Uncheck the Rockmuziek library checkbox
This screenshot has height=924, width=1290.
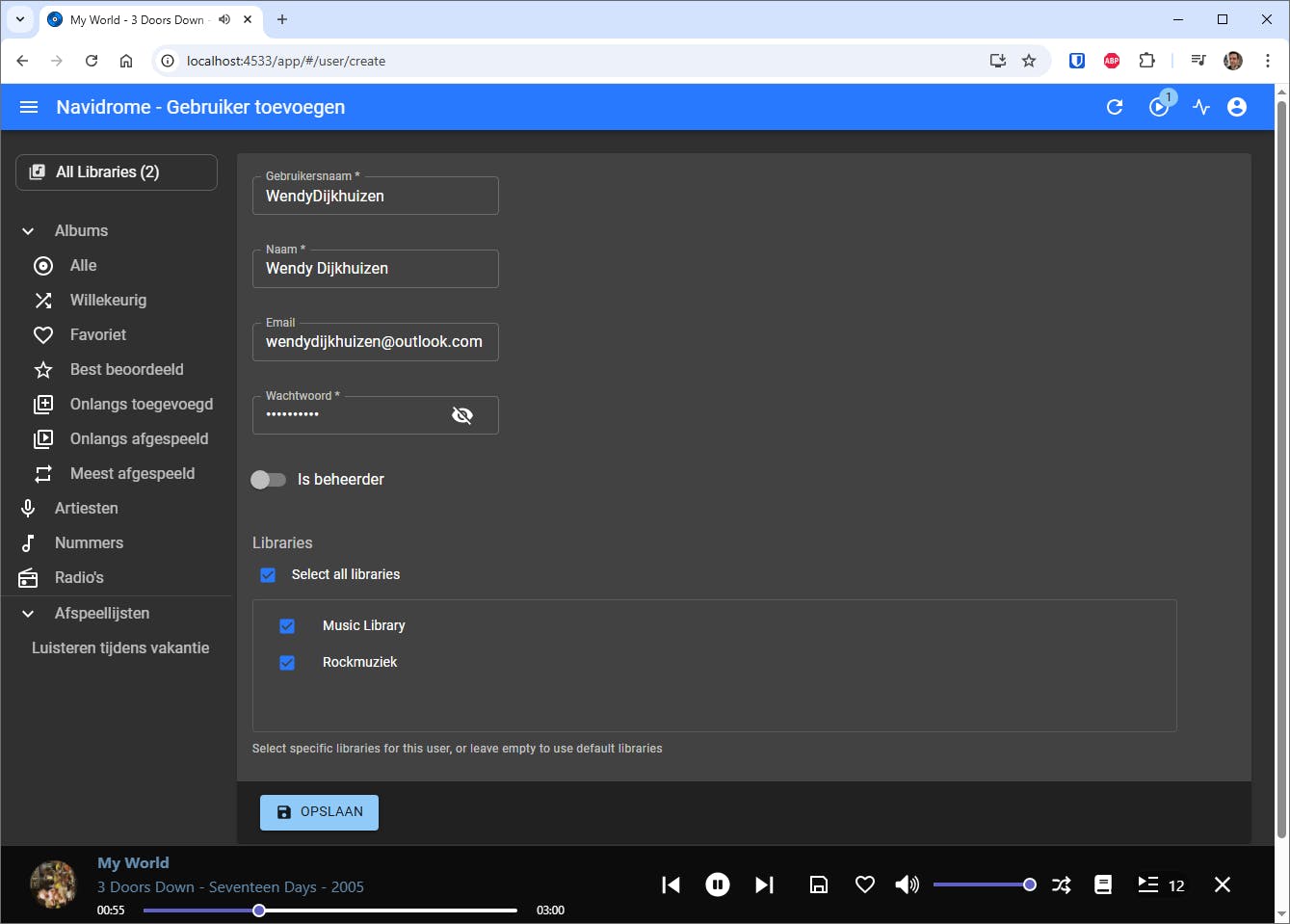click(x=287, y=663)
